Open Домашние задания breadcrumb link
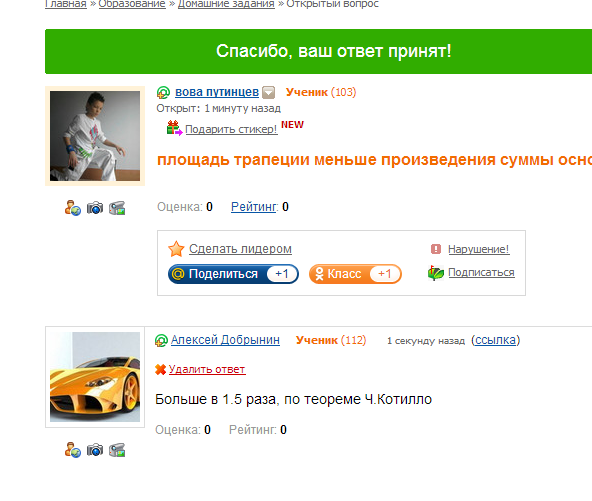This screenshot has width=592, height=501. pos(226,4)
